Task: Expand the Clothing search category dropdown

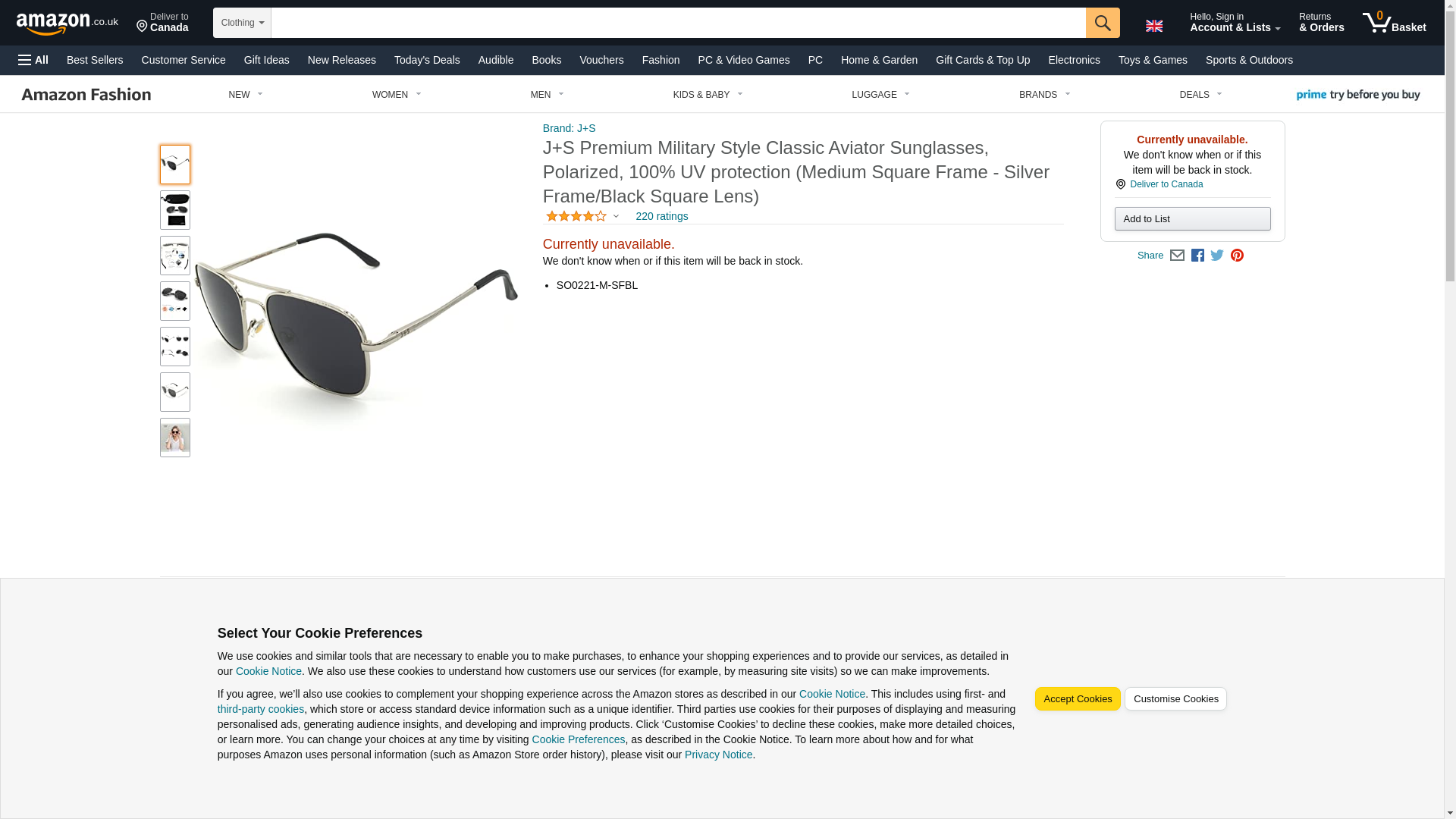Action: 242,23
